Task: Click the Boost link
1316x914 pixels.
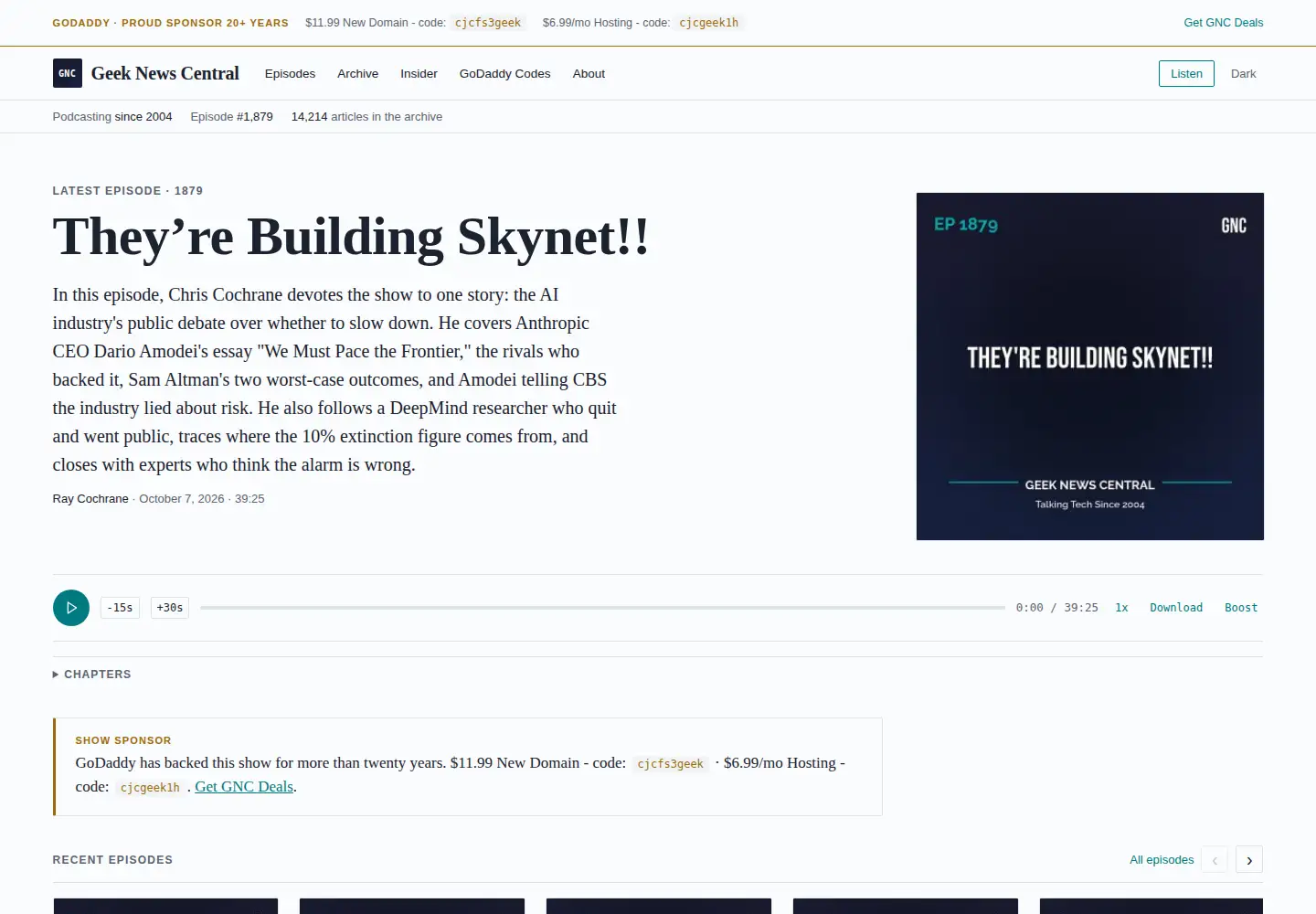Action: point(1241,608)
